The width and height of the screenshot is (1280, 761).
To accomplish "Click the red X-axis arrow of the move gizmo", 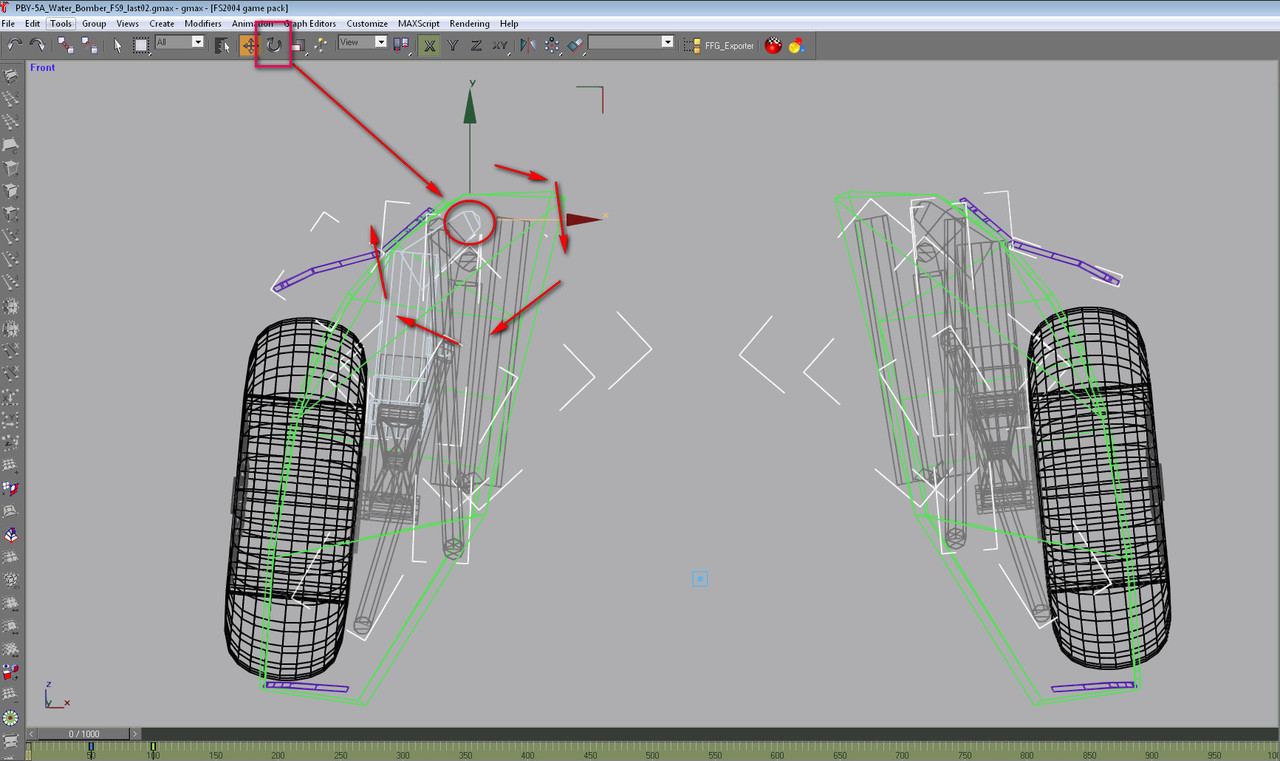I will [x=582, y=219].
